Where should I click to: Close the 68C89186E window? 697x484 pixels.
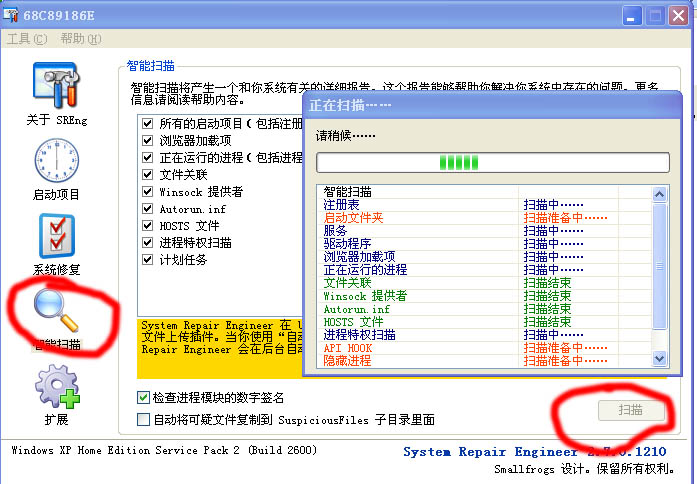coord(678,16)
